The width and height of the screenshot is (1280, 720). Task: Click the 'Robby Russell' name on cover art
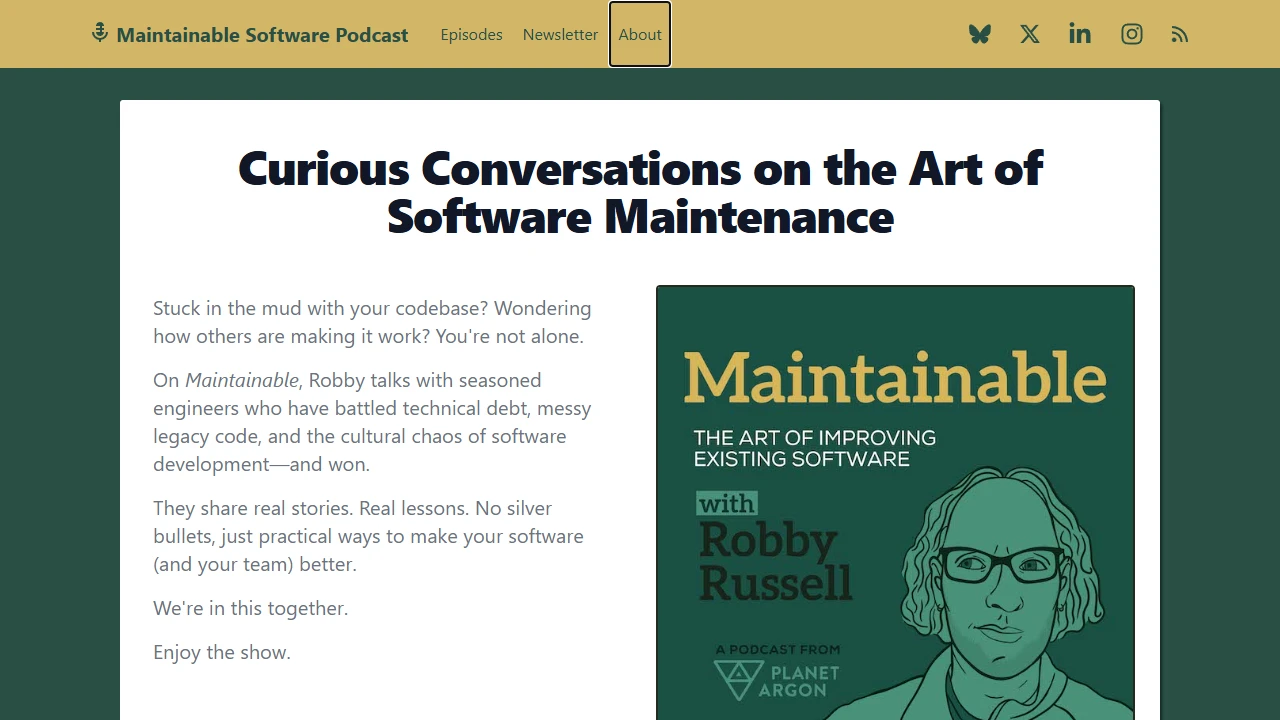(x=776, y=558)
